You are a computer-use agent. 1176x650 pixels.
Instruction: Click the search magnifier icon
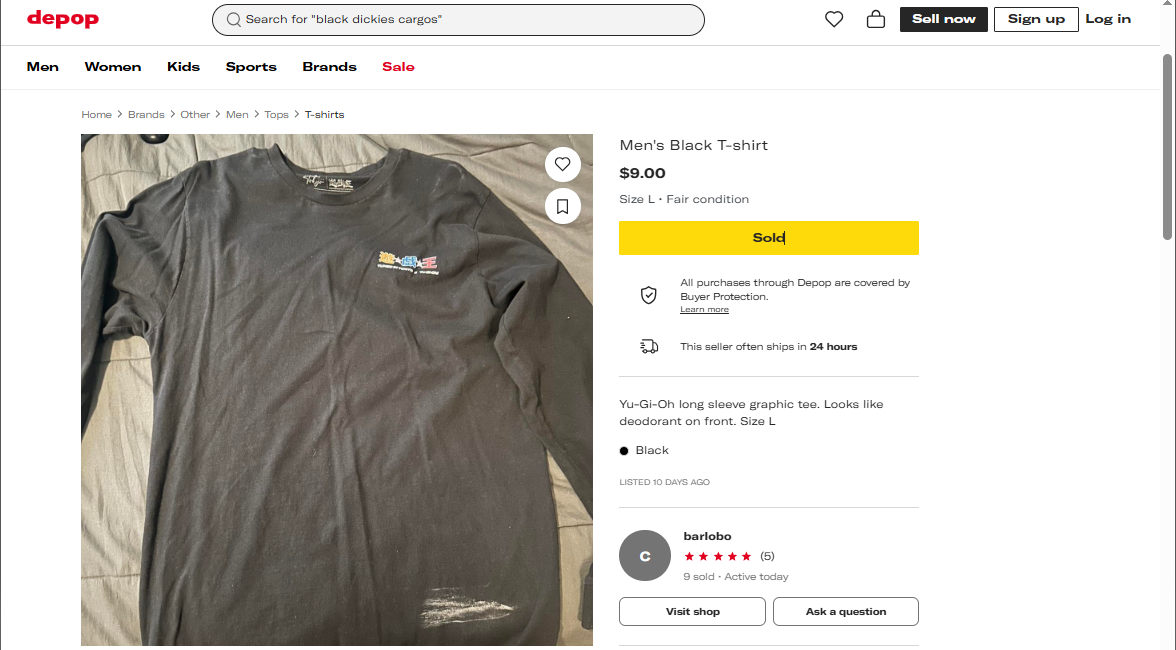(x=234, y=20)
